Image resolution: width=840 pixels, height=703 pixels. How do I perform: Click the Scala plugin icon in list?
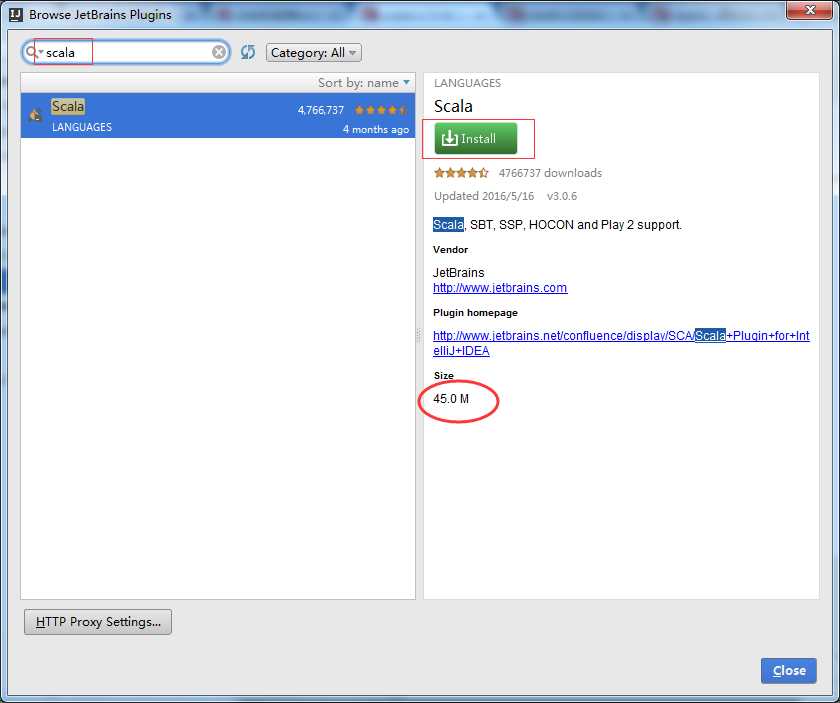35,115
